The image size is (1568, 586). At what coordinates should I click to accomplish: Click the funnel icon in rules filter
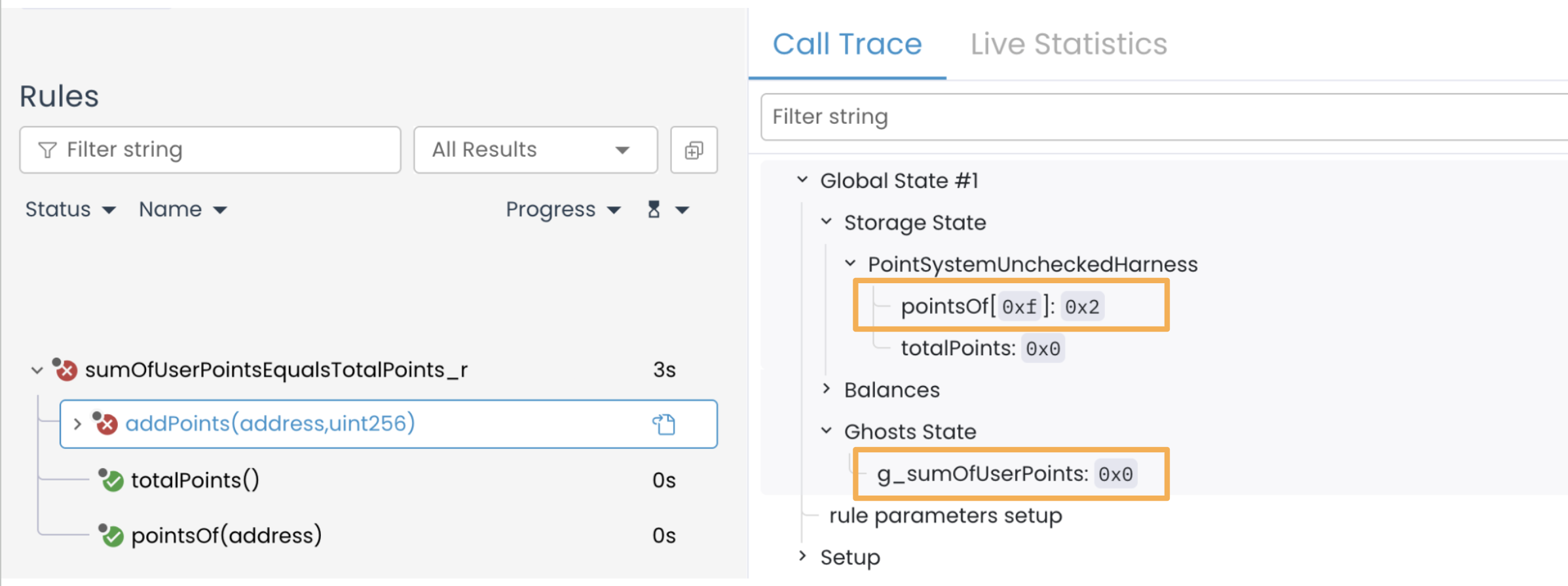tap(47, 150)
